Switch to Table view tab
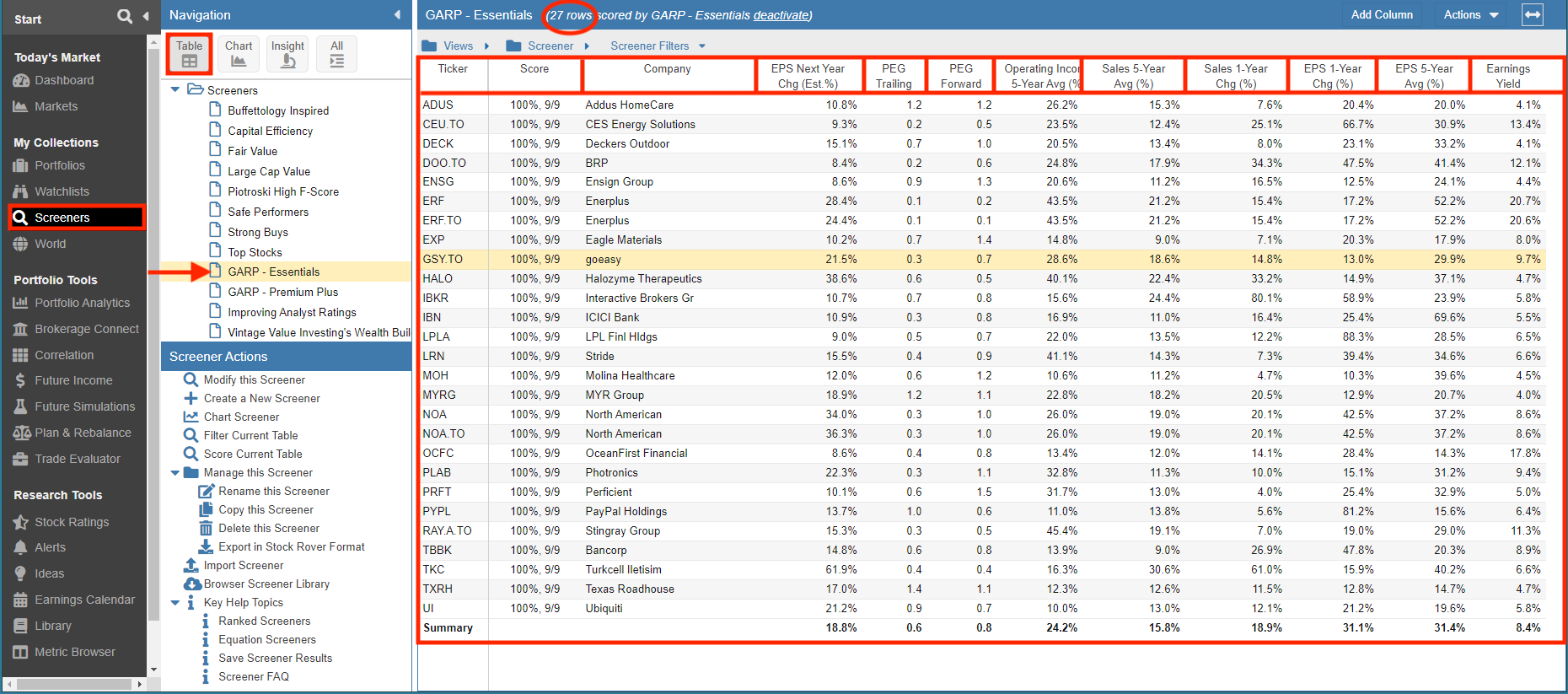The image size is (1568, 694). [189, 54]
